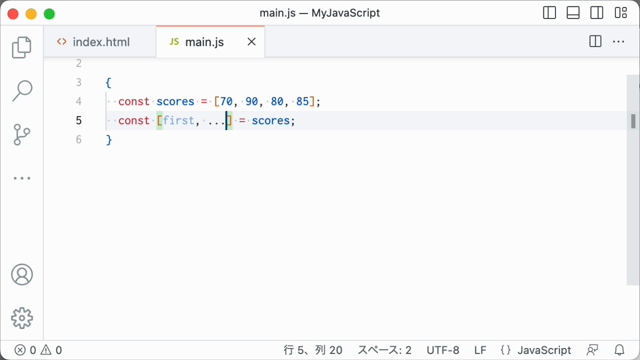Open the Manage gear menu
Image resolution: width=640 pixels, height=360 pixels.
coord(22,318)
